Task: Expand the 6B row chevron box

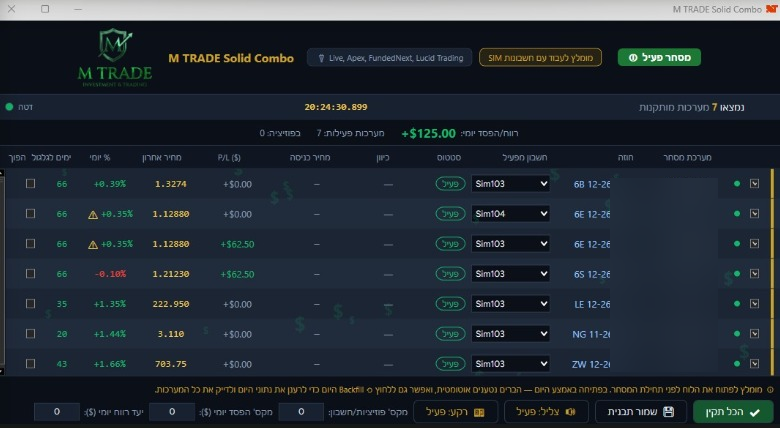Action: 755,184
